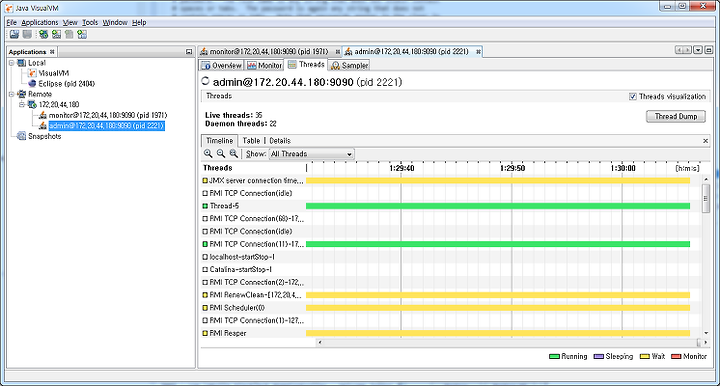Open the documents list dropdown arrow
Viewport: 720px width, 386px height.
pyautogui.click(x=698, y=50)
